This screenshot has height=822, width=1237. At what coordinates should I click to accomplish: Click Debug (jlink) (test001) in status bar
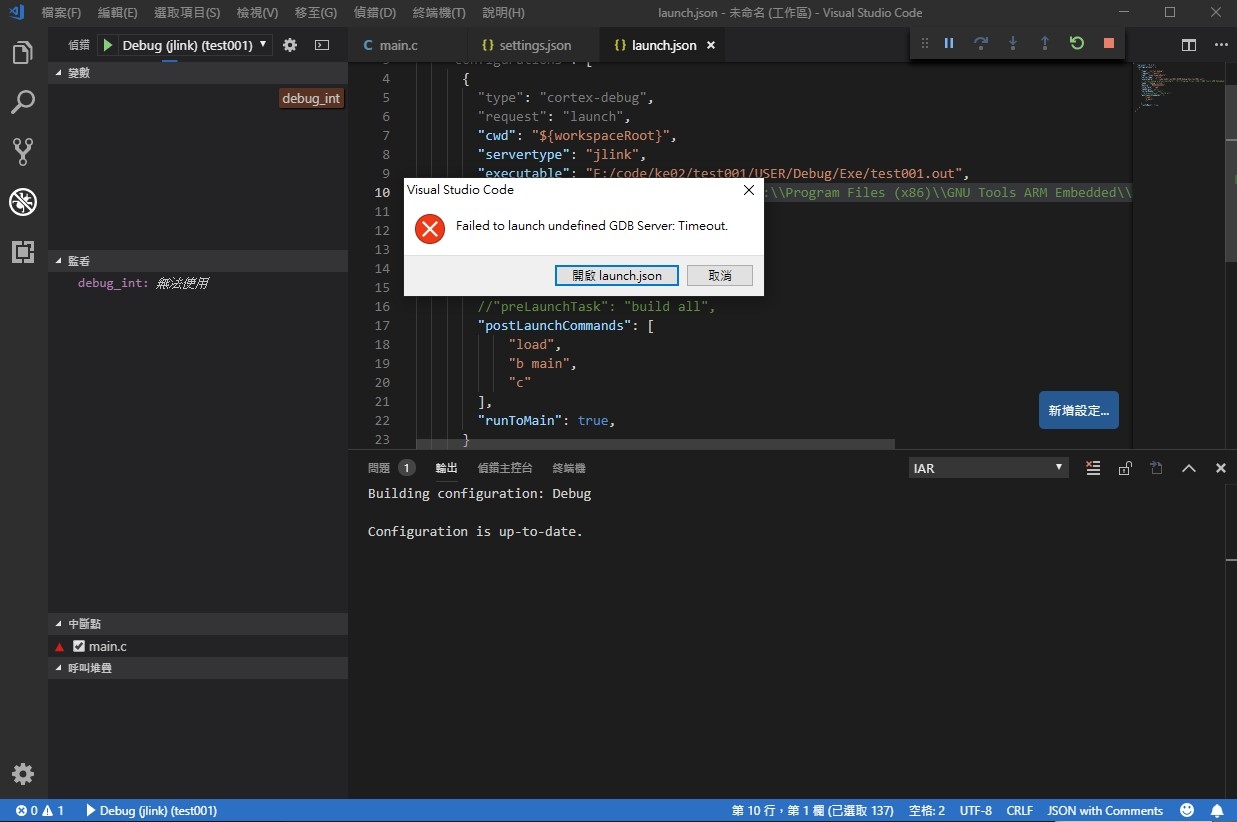[x=152, y=810]
